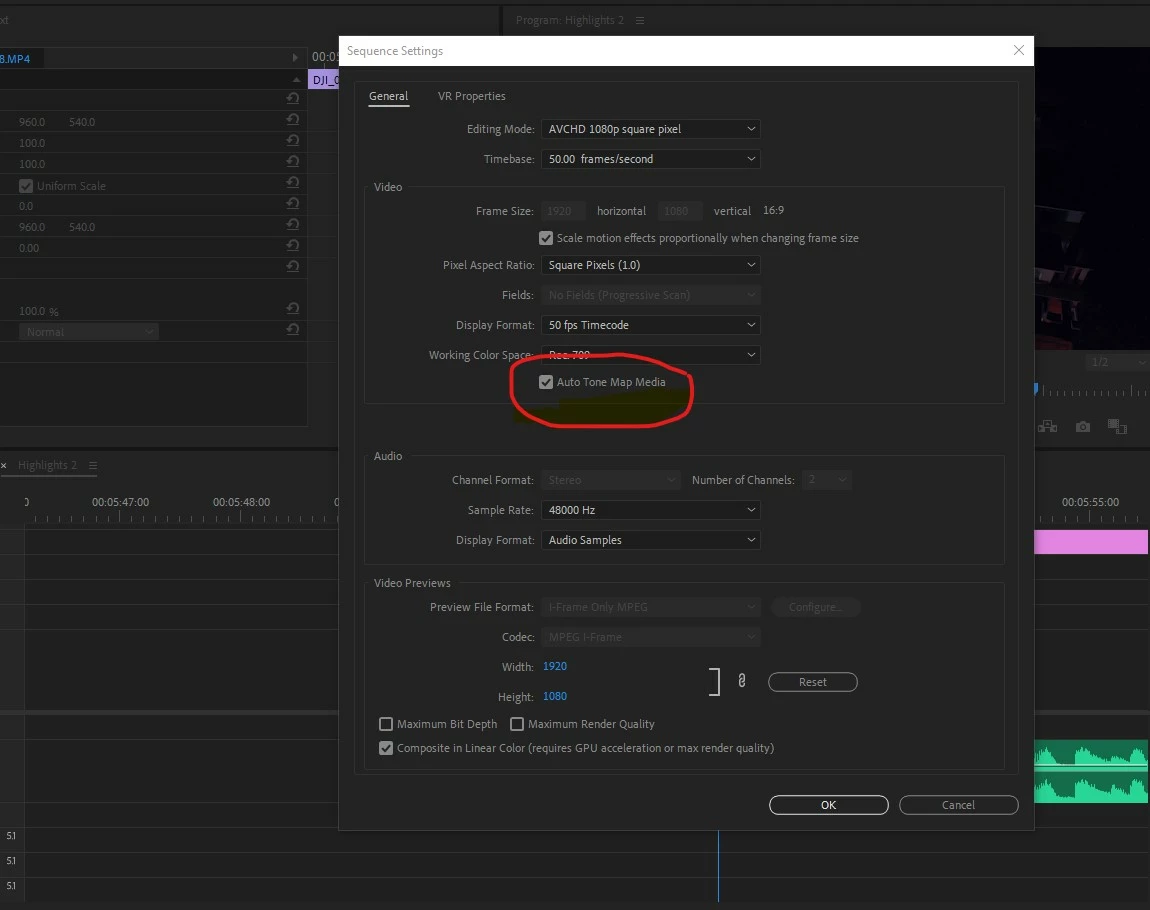Click the Reset button for previews

pyautogui.click(x=812, y=682)
